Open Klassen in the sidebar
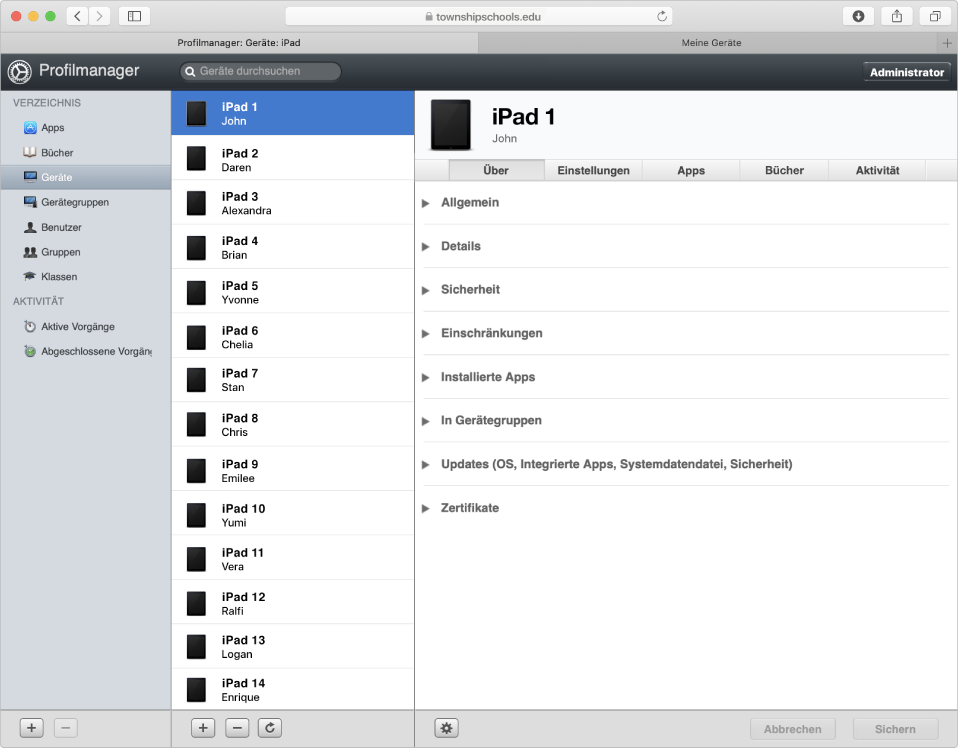The height and width of the screenshot is (750, 958). point(86,277)
